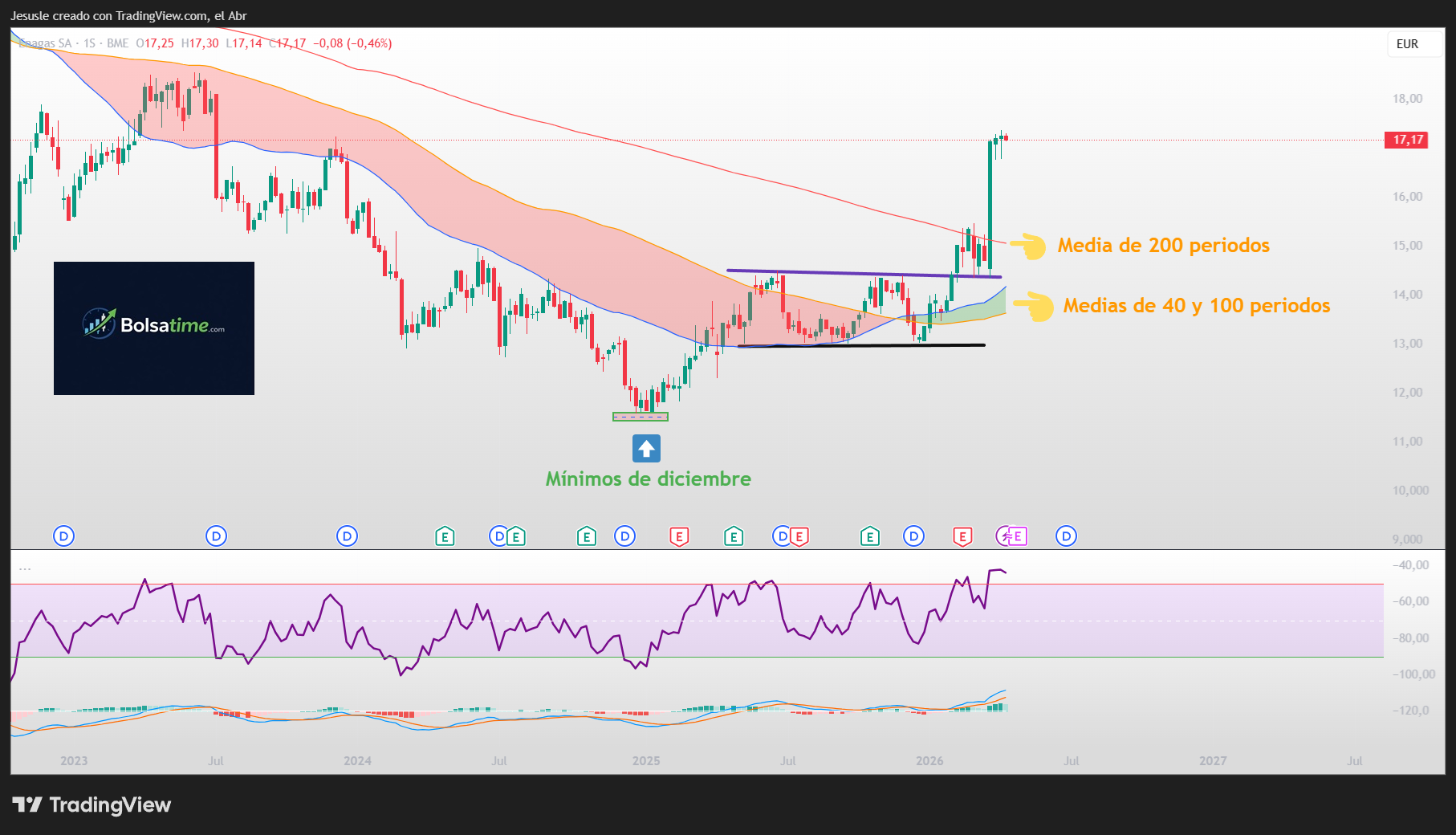Click the first dividend D marker near 2023
The height and width of the screenshot is (835, 1456).
click(x=63, y=536)
